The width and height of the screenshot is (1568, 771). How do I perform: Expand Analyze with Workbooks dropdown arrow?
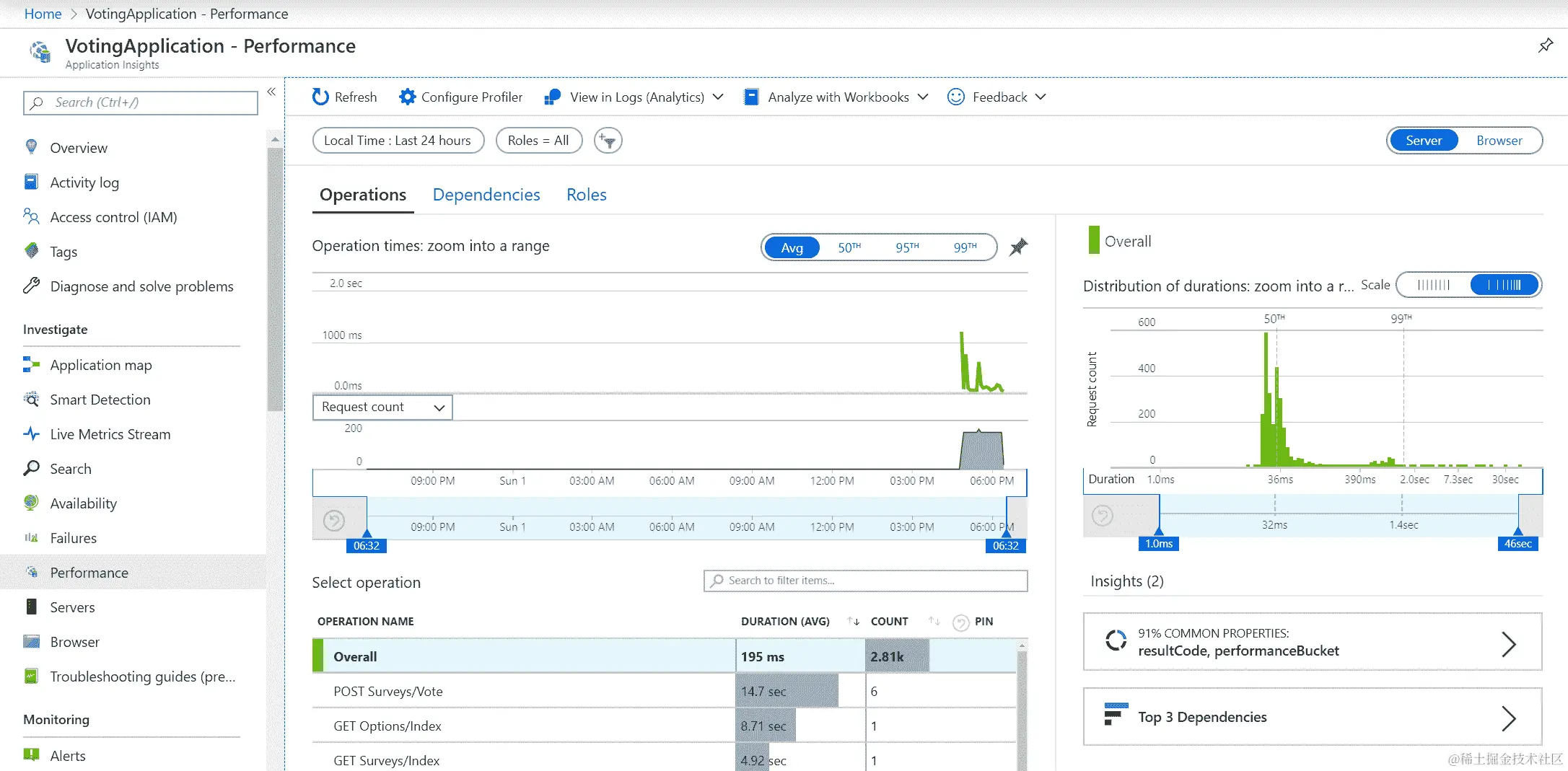[923, 97]
